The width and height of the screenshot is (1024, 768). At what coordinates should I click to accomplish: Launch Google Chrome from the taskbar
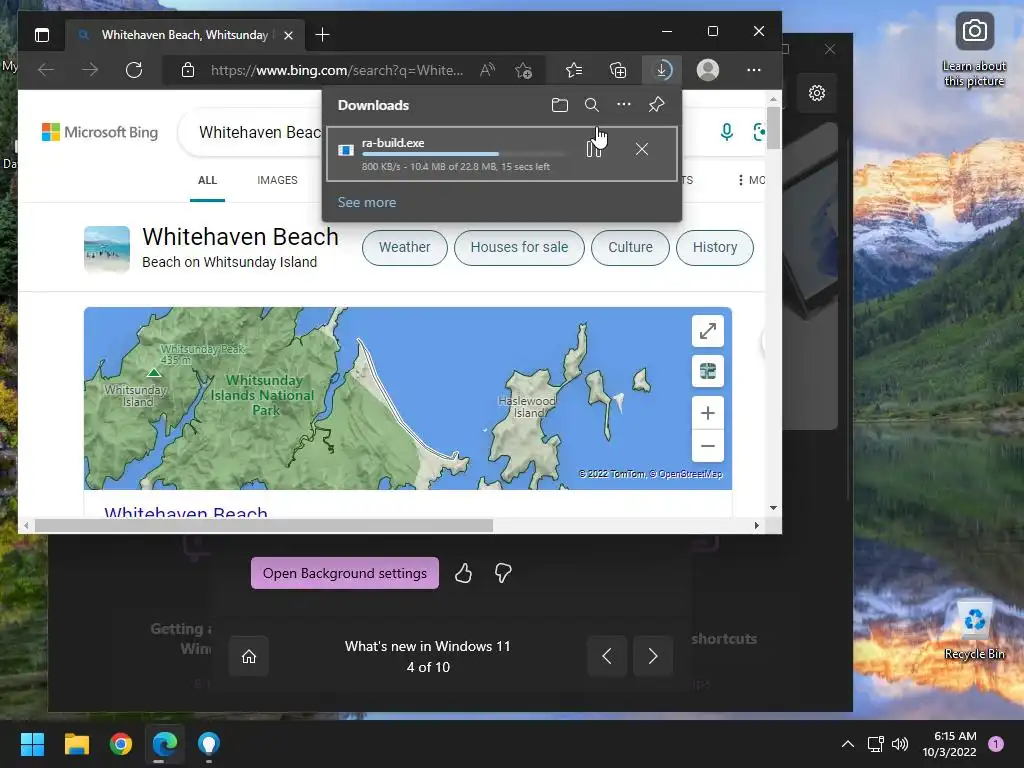pyautogui.click(x=121, y=744)
